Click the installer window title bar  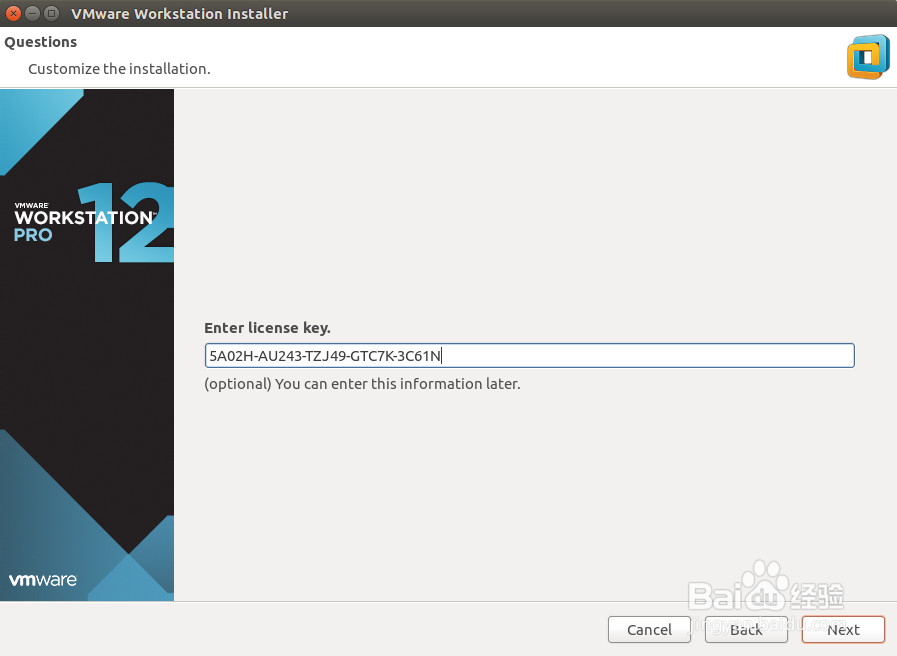pos(400,13)
